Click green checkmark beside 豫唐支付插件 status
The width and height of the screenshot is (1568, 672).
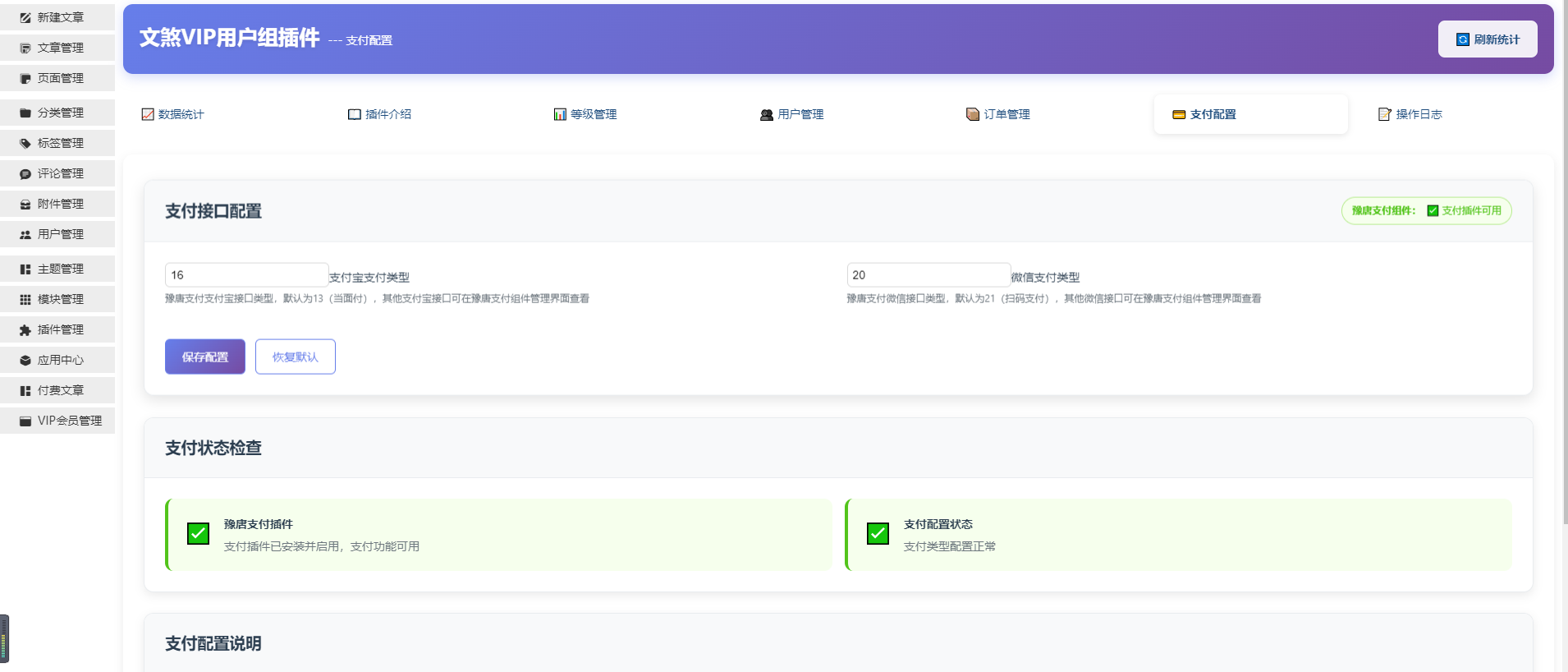[x=198, y=534]
